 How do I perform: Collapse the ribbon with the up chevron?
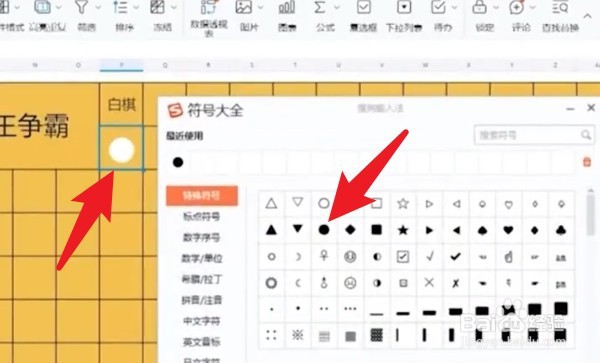pyautogui.click(x=587, y=16)
